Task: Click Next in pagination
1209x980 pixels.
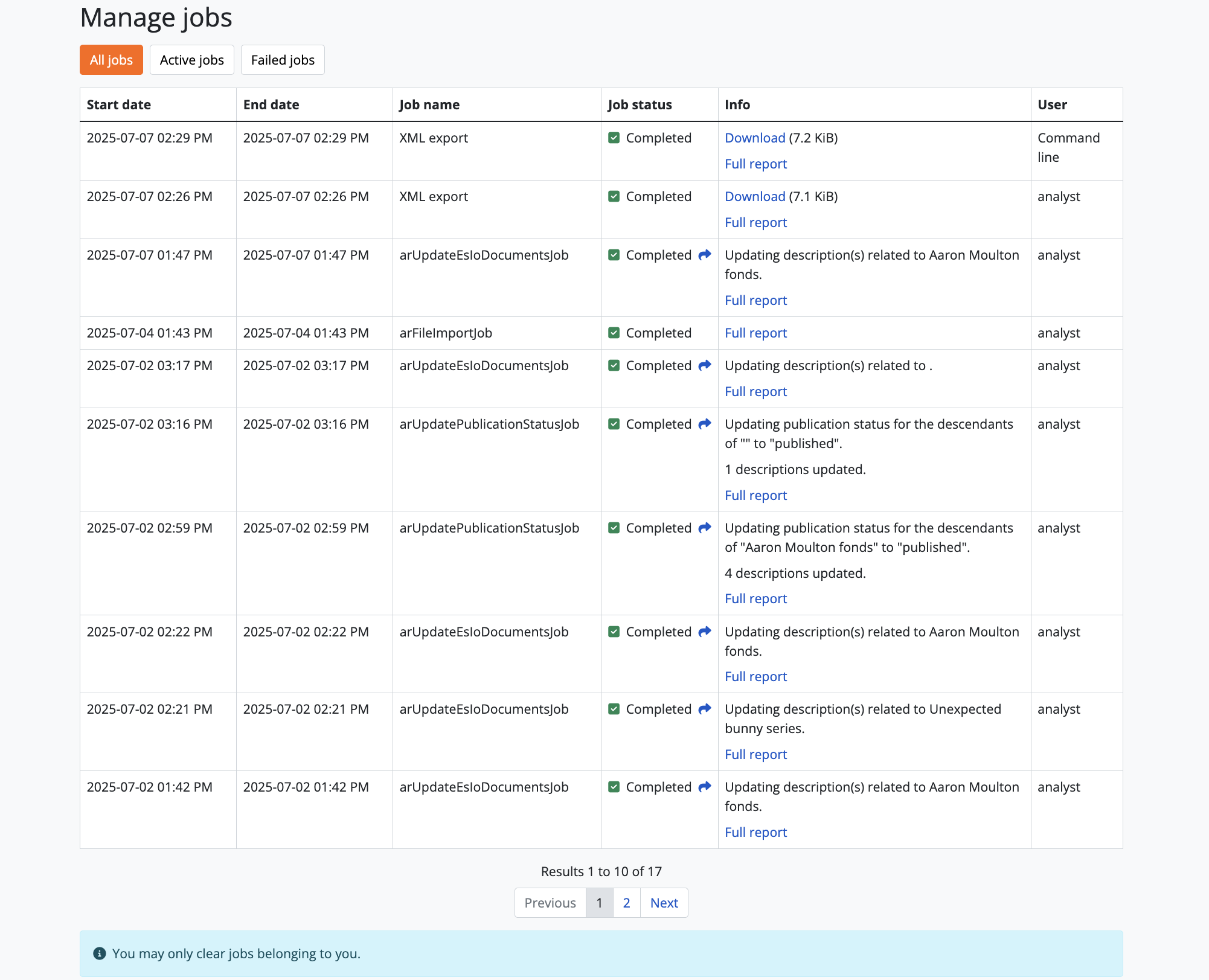Action: [664, 903]
